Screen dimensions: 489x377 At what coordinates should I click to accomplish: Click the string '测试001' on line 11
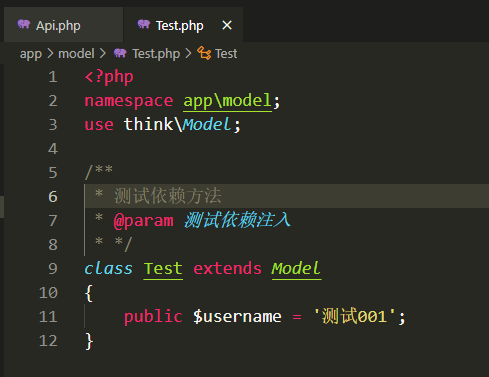pyautogui.click(x=355, y=316)
